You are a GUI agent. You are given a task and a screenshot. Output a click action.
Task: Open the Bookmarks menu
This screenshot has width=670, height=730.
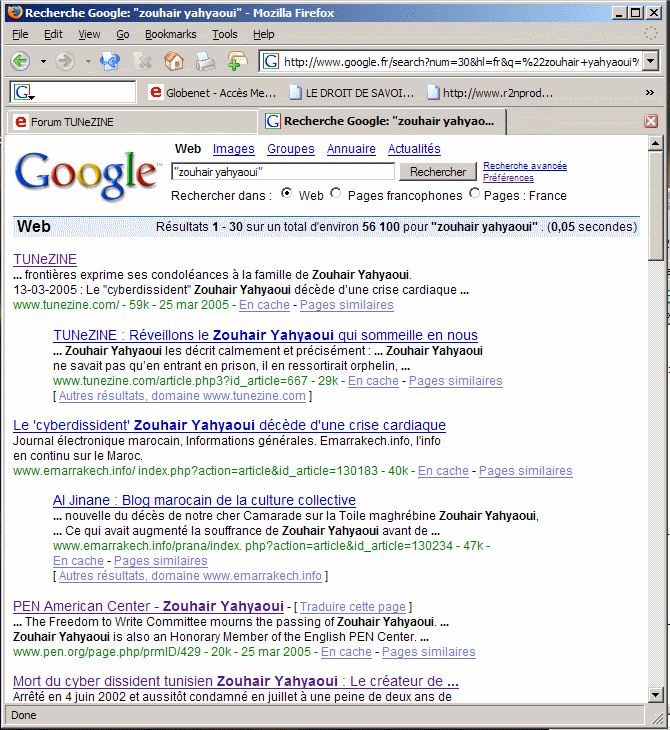pos(170,34)
